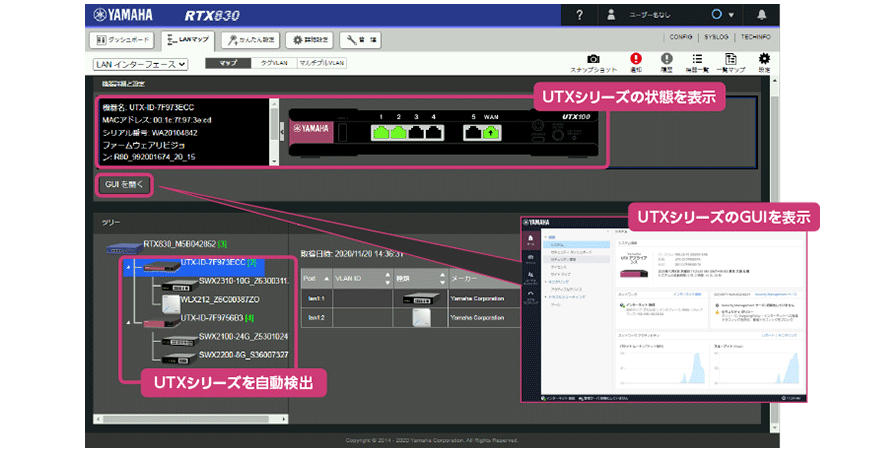Image resolution: width=875 pixels, height=449 pixels.
Task: Open the TECHINFO link
Action: tap(756, 37)
